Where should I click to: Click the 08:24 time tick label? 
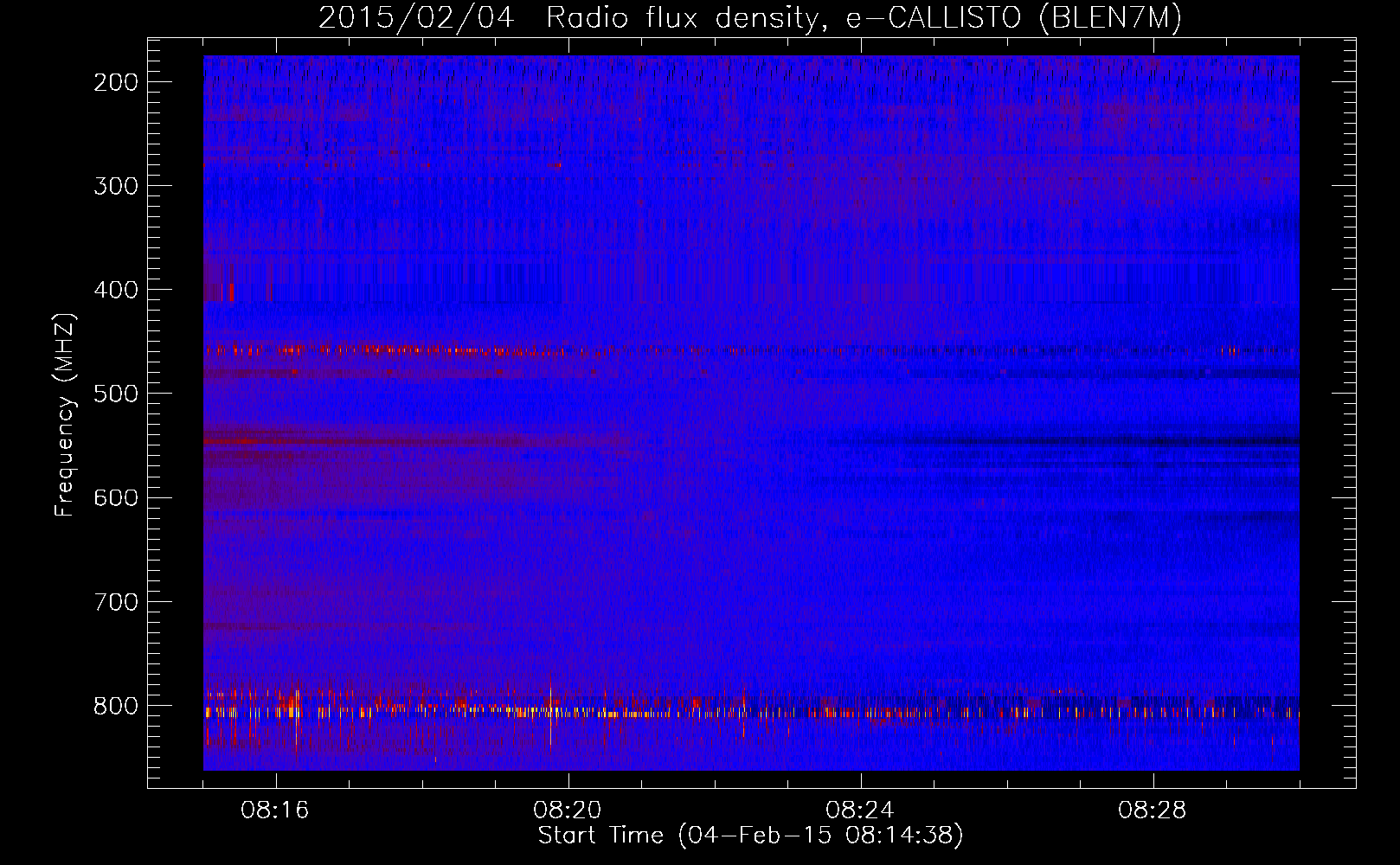click(860, 811)
